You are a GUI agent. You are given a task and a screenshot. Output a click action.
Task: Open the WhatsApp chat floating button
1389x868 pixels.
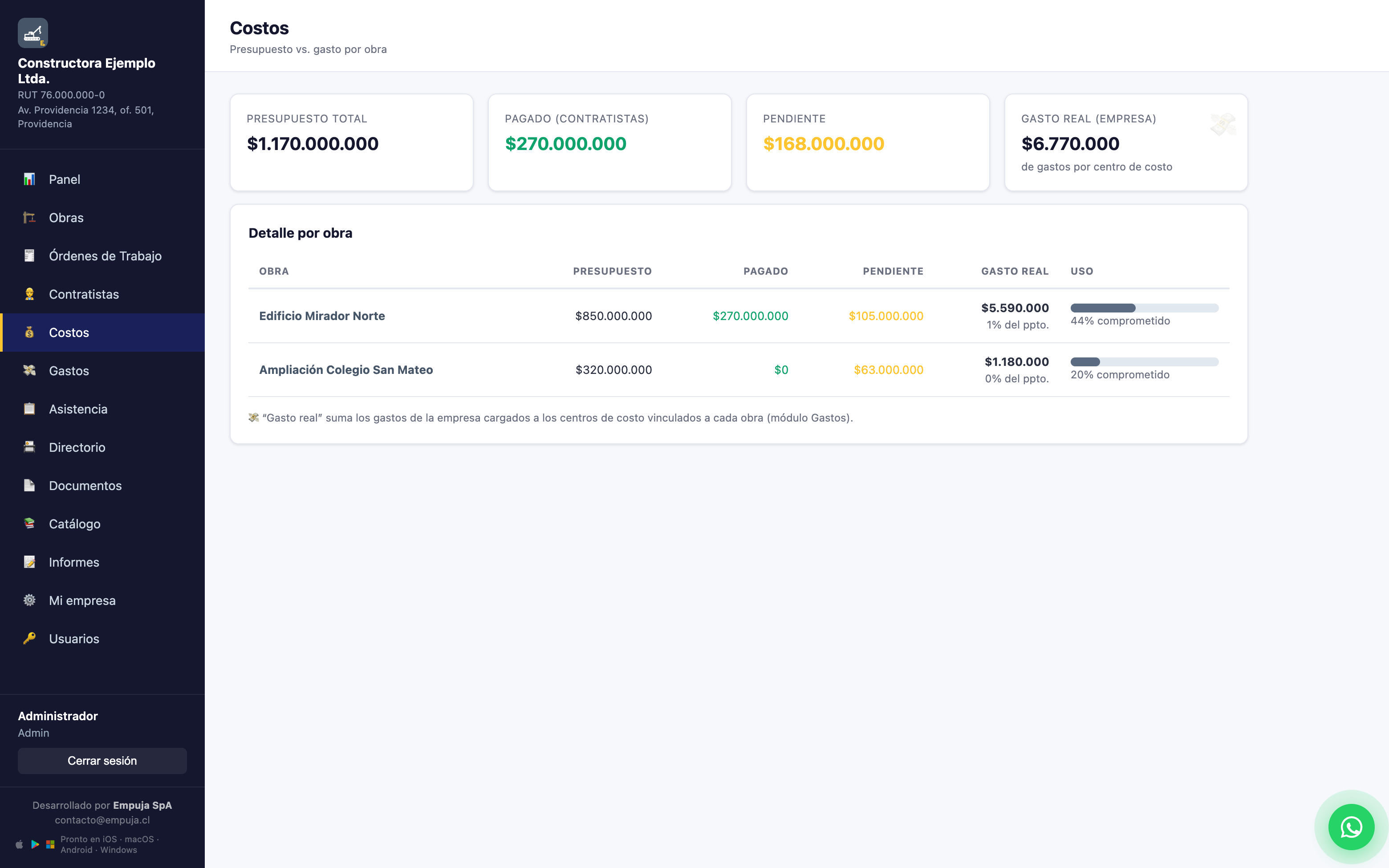point(1351,827)
